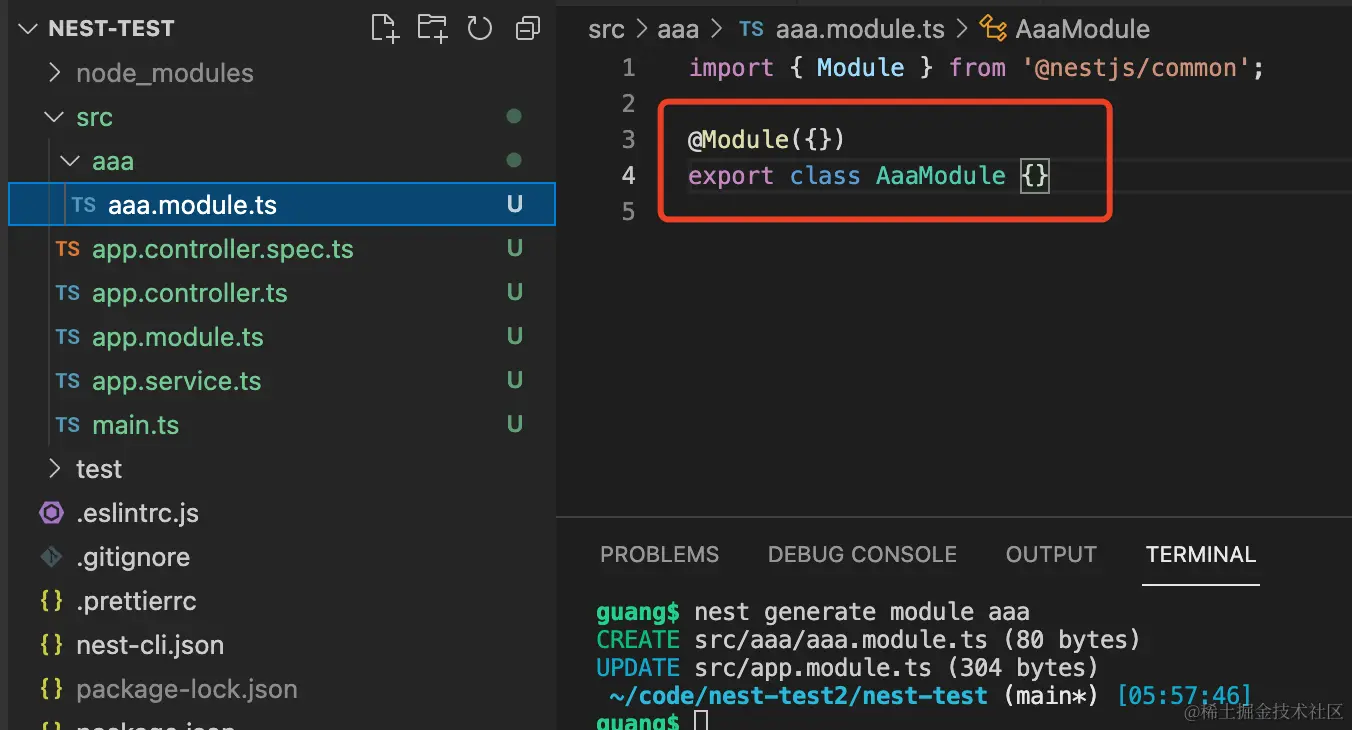Collapse the NEST-TEST project root
The width and height of the screenshot is (1352, 730).
(27, 29)
